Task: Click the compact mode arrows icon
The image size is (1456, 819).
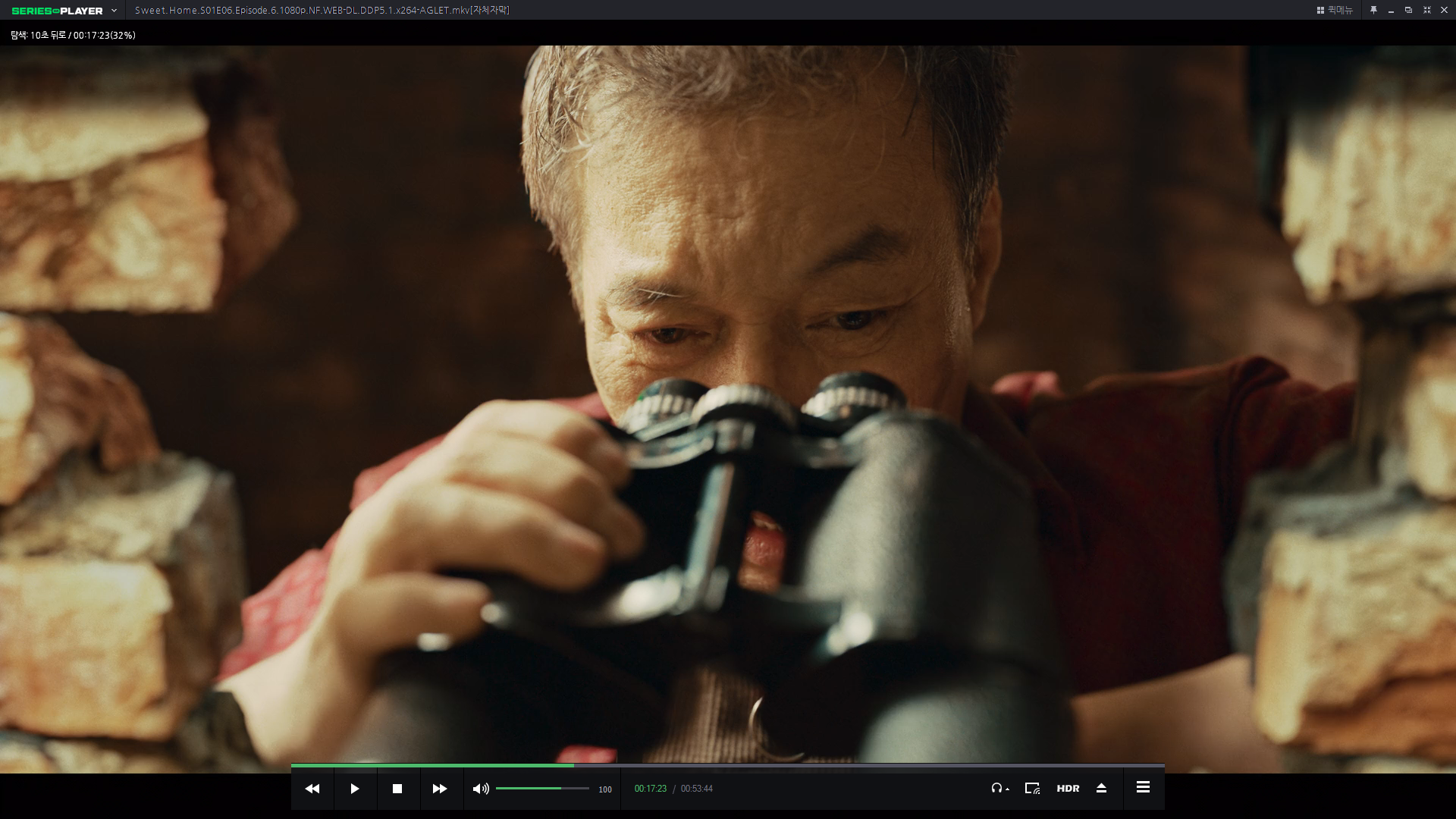Action: pyautogui.click(x=1426, y=10)
